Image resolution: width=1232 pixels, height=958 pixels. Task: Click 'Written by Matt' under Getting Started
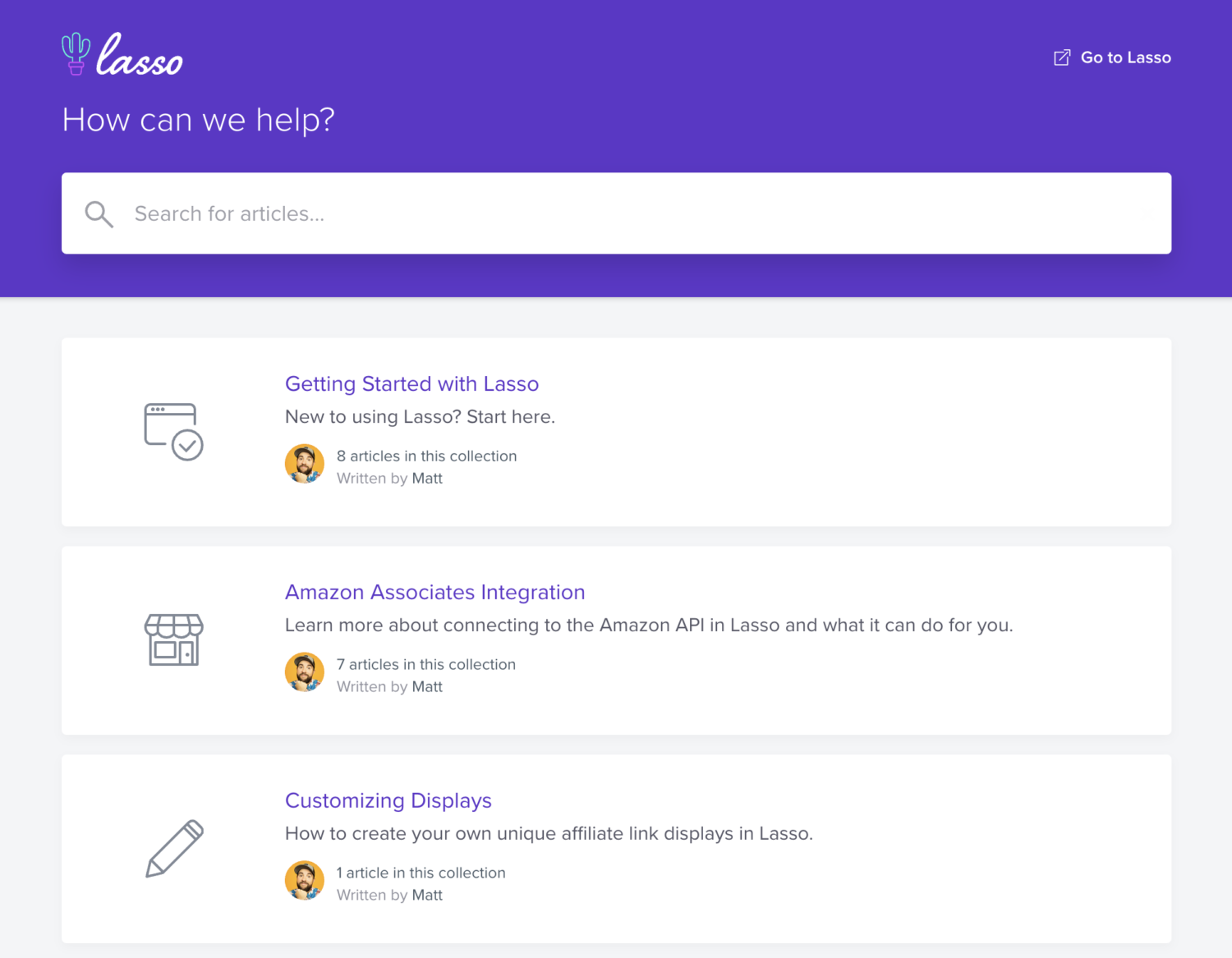tap(389, 479)
